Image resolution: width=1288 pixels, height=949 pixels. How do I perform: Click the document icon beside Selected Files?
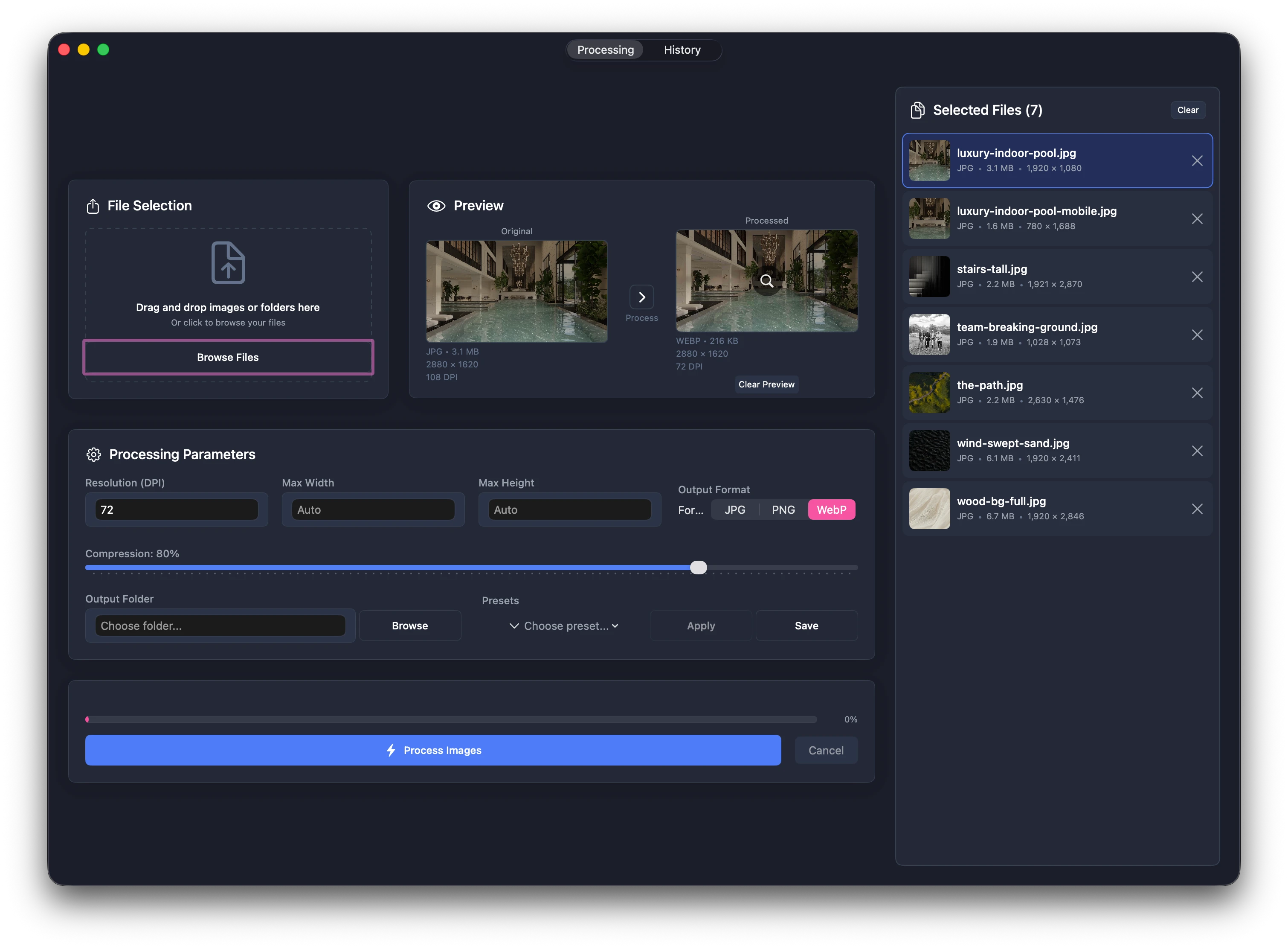917,110
